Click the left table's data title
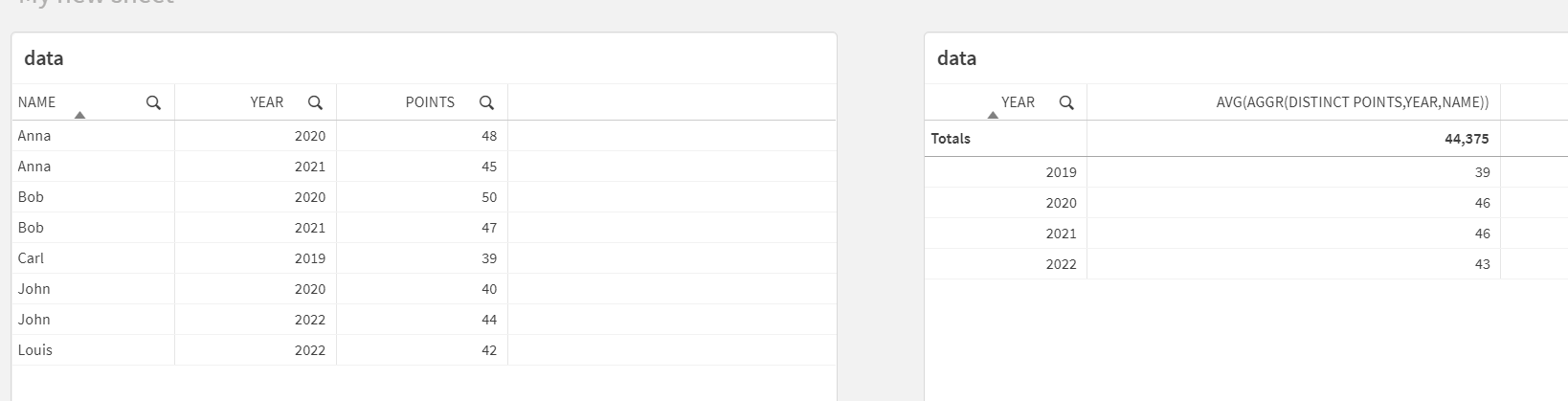 pos(44,58)
